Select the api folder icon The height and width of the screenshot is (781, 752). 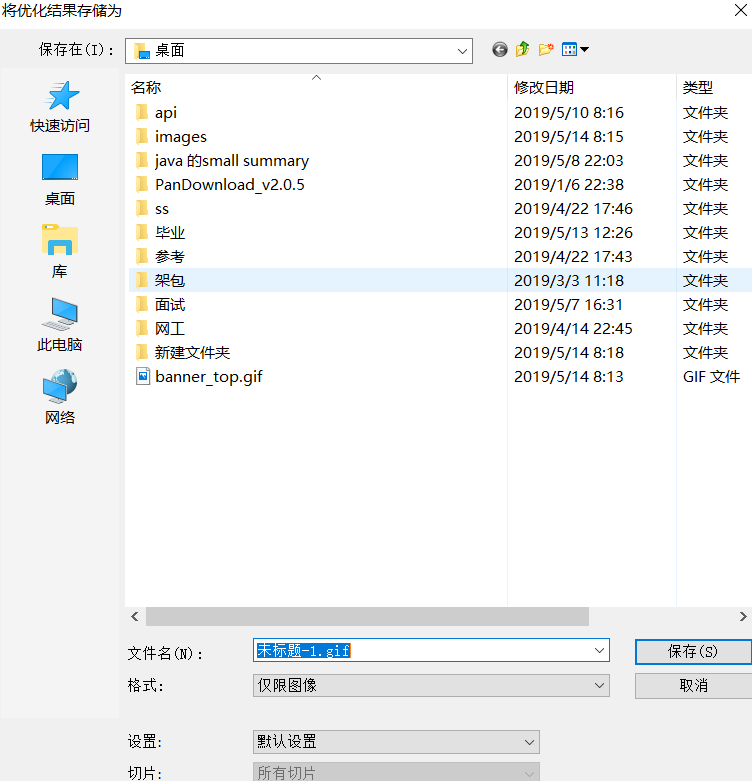142,113
